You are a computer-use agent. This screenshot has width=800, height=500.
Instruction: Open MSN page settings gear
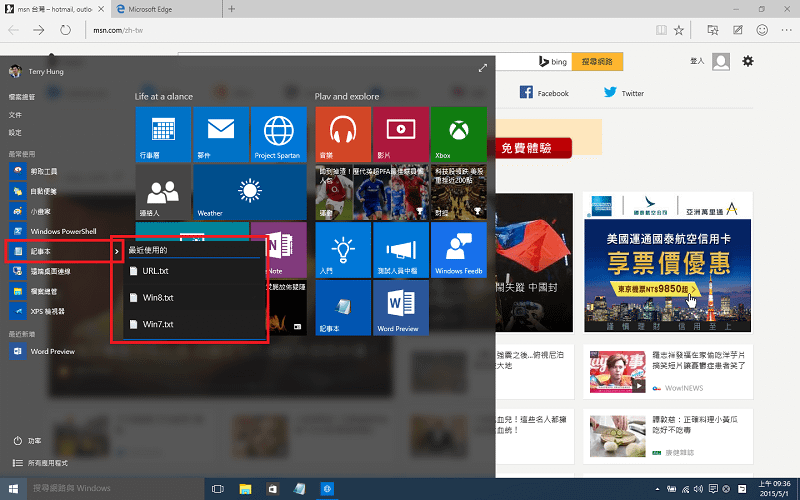click(748, 61)
